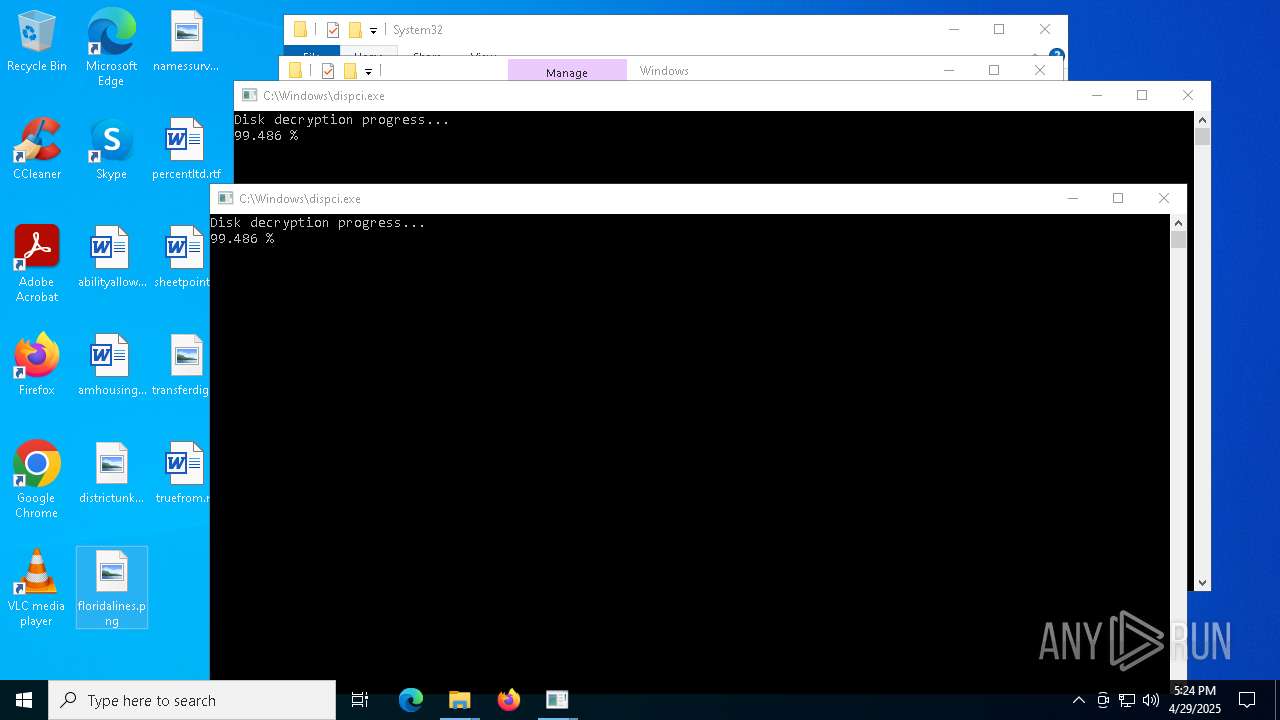Open rear dispci.exe console system menu icon
Image resolution: width=1280 pixels, height=720 pixels.
point(249,95)
